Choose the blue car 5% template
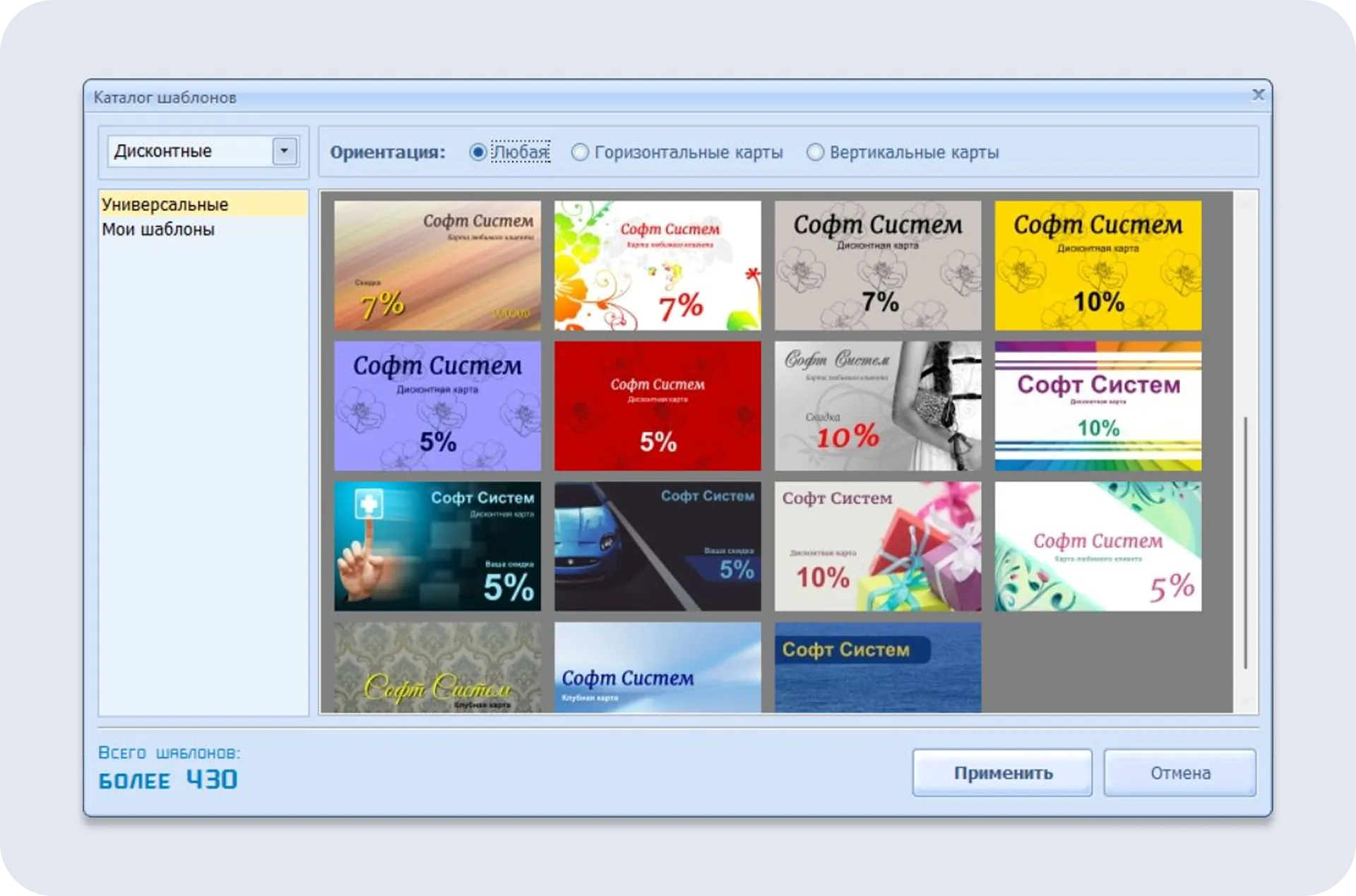1356x896 pixels. tap(658, 546)
